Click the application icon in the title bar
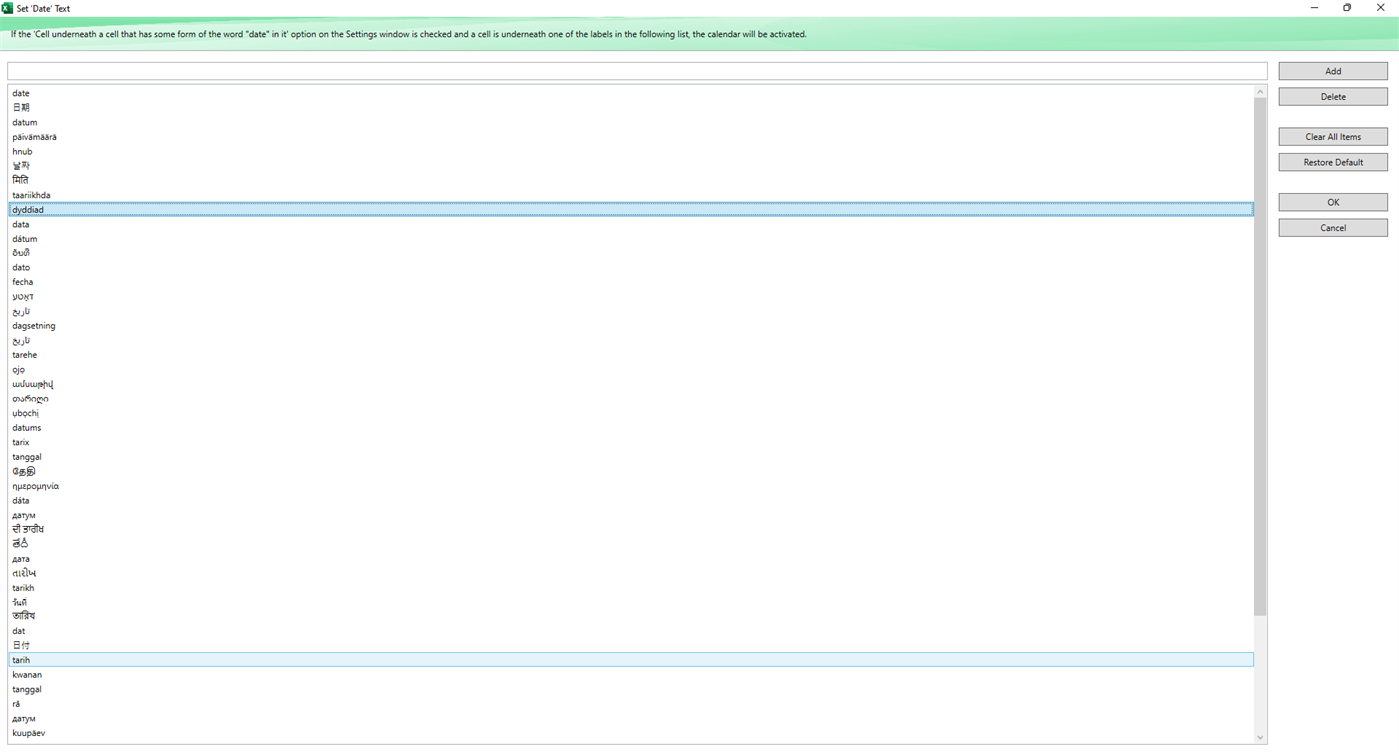The image size is (1399, 752). coord(8,7)
